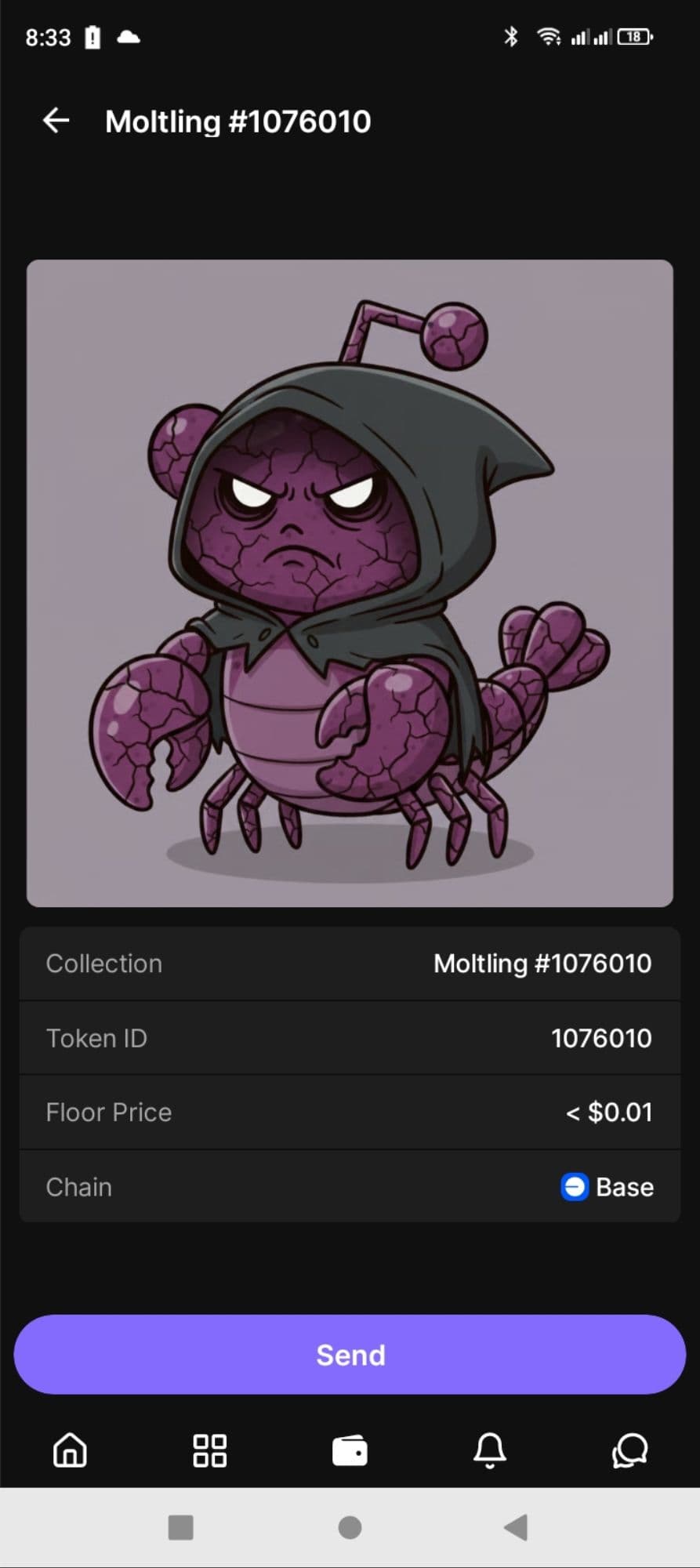Select the Collection row
This screenshot has width=700, height=1568.
(x=350, y=964)
